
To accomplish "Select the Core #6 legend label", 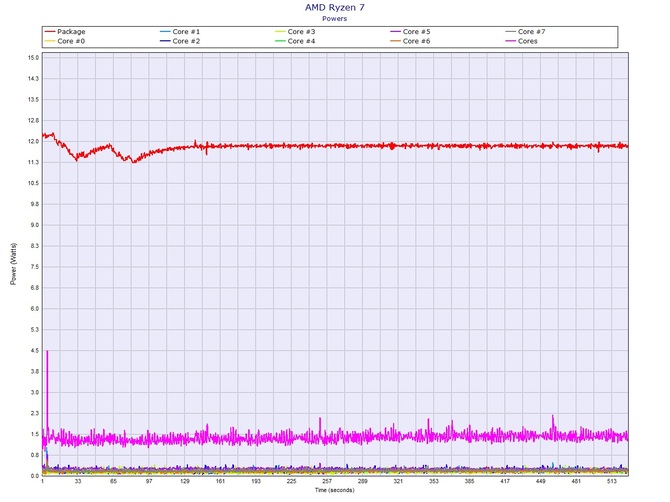I will (416, 41).
